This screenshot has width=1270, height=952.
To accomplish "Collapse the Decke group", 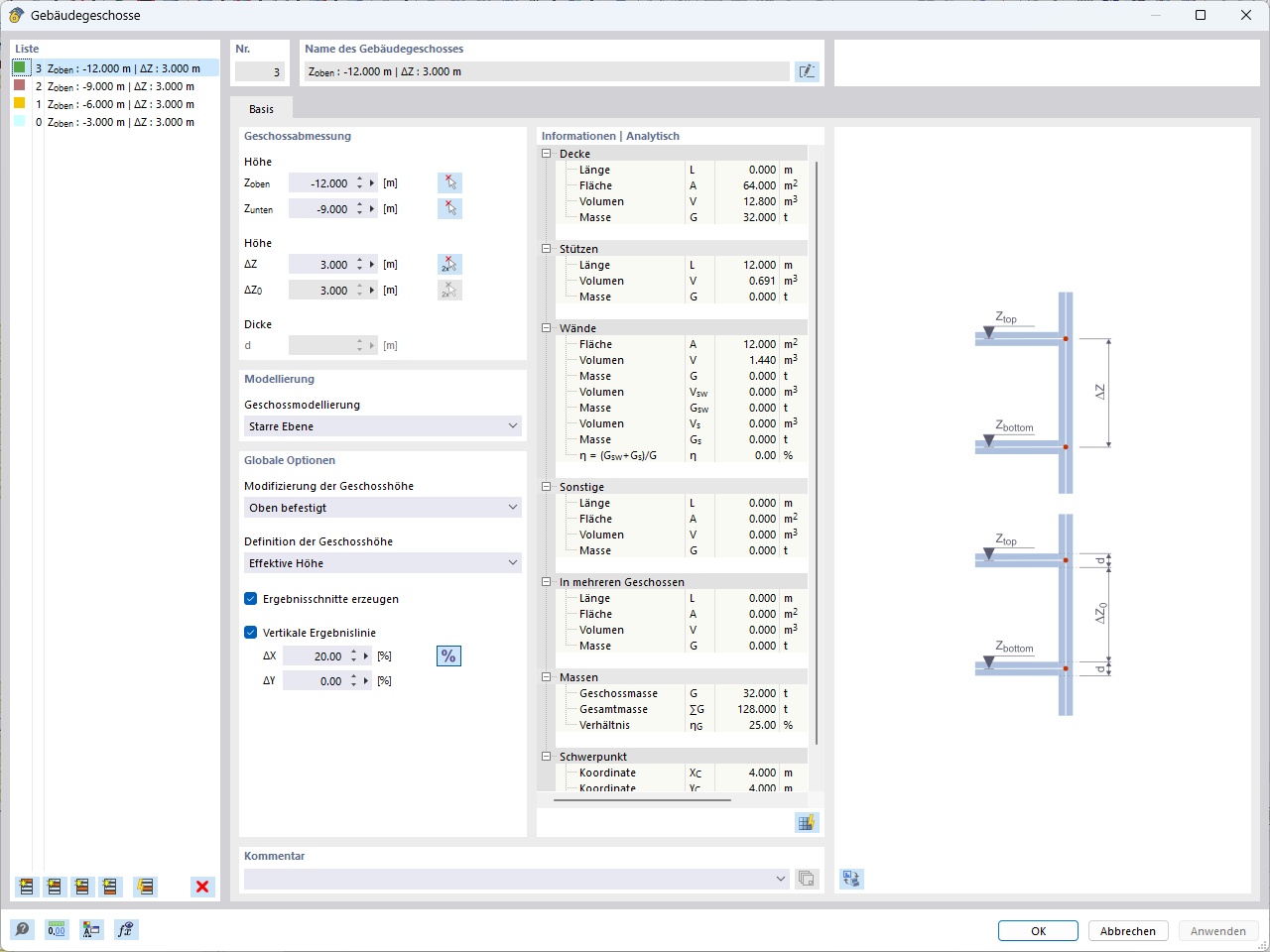I will (x=546, y=154).
